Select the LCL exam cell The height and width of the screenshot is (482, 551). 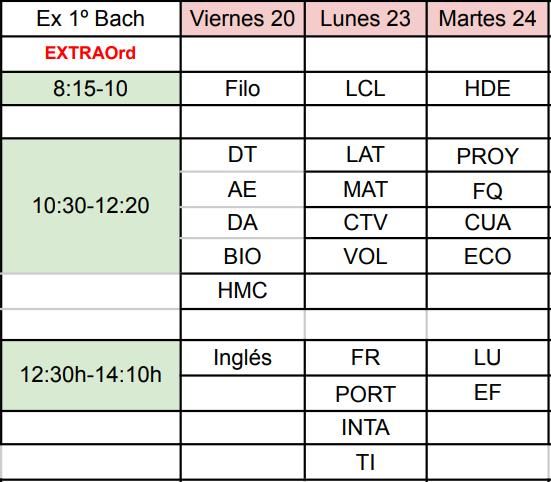point(366,89)
